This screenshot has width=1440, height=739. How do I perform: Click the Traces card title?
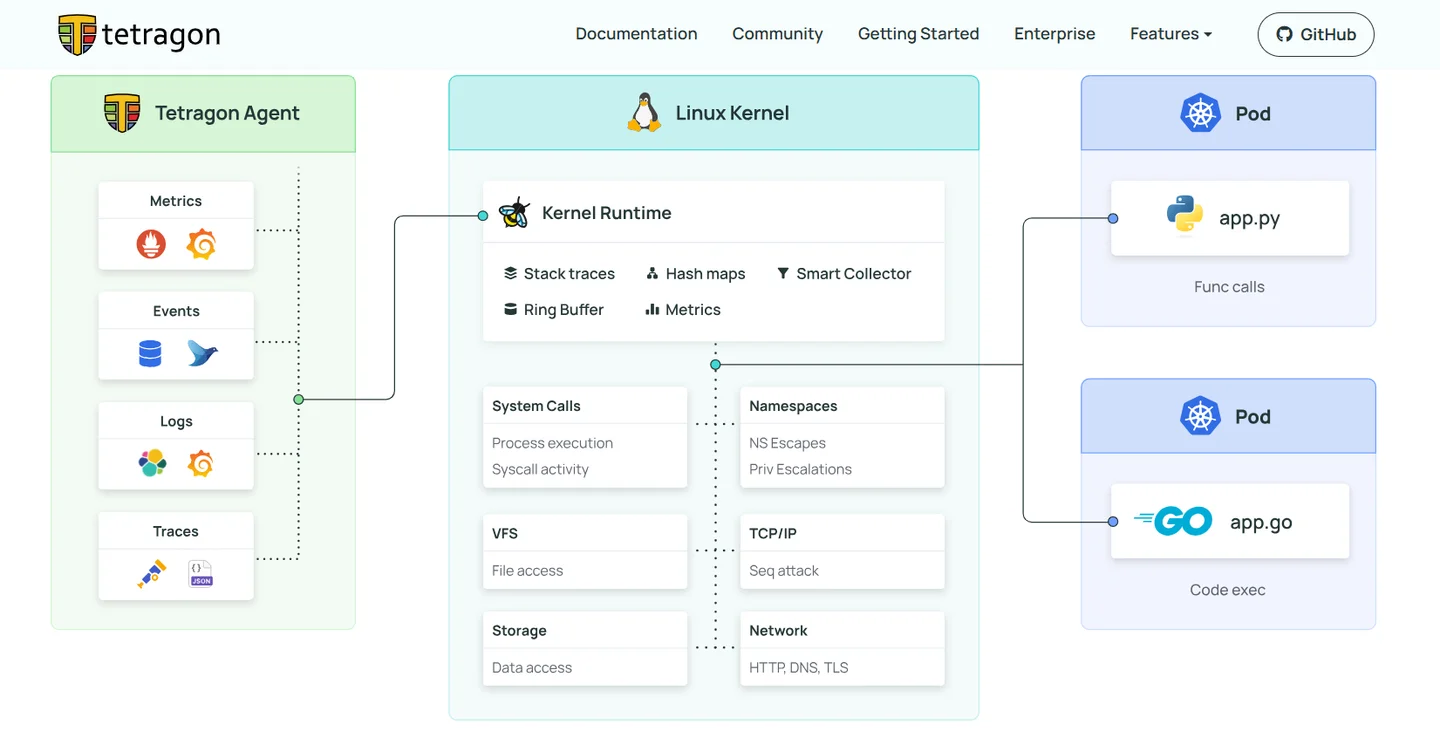point(176,531)
